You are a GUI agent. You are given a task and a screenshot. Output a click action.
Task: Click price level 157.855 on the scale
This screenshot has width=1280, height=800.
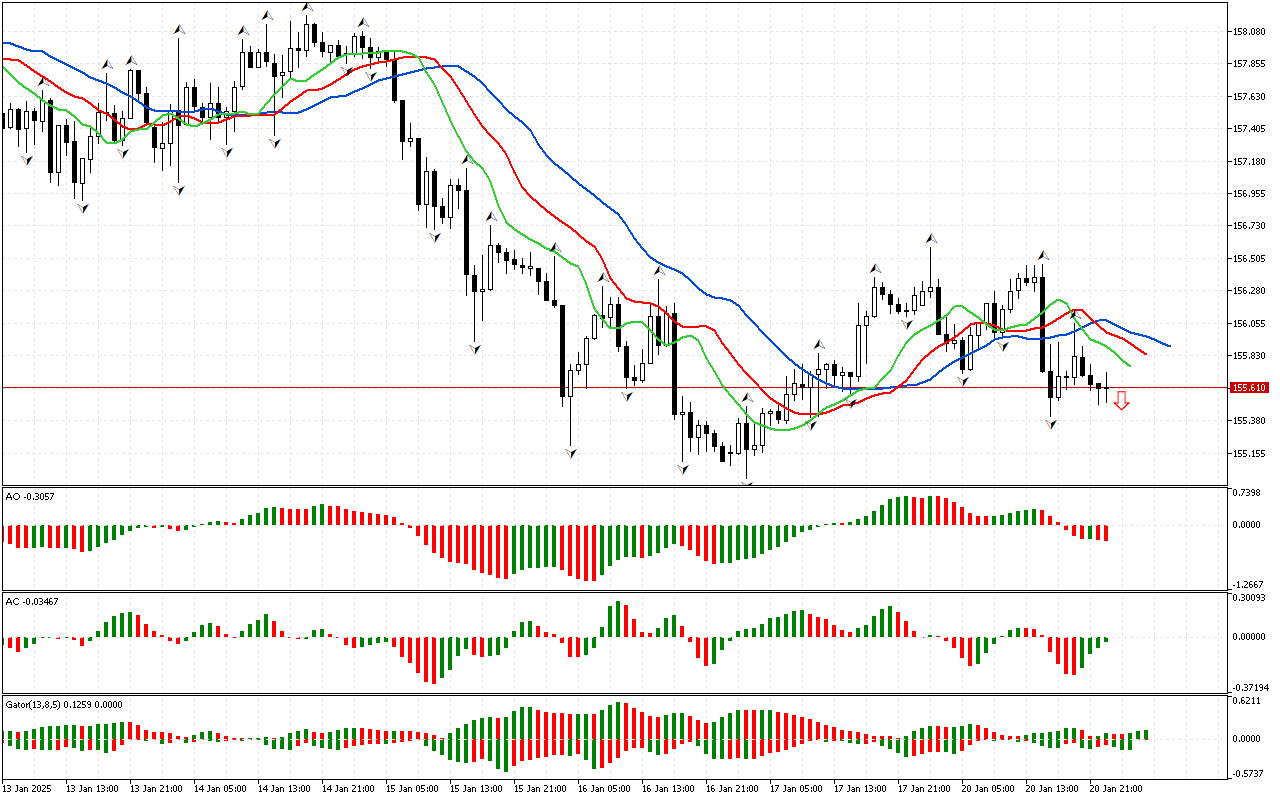pos(1250,64)
